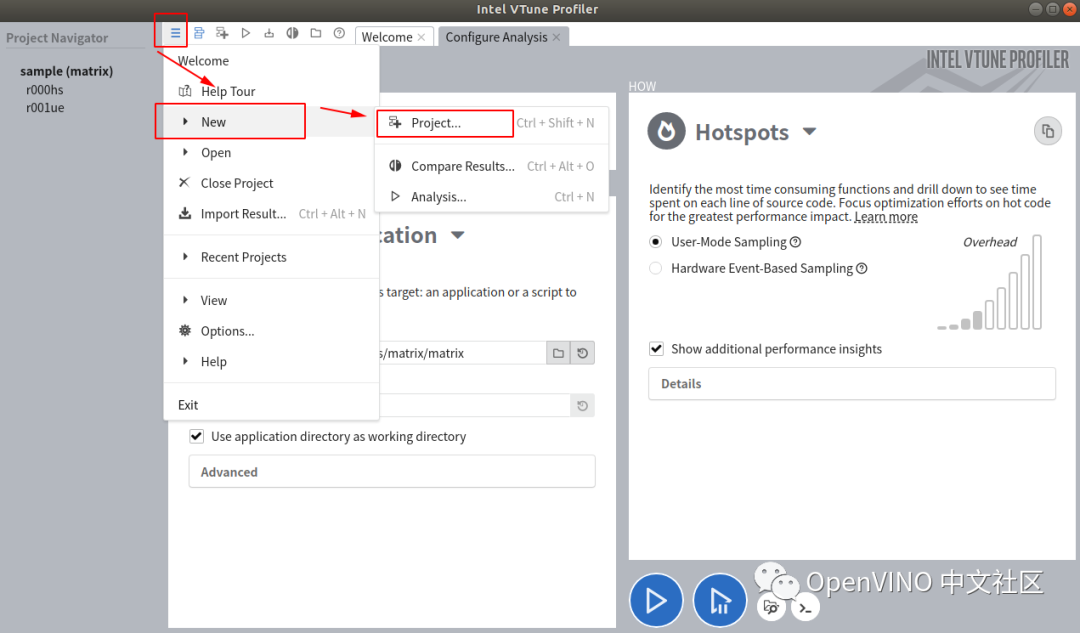Click the New Project toolbar icon

click(x=222, y=32)
